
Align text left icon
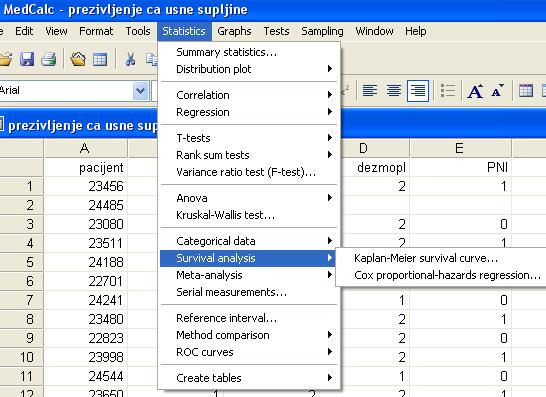tap(370, 91)
